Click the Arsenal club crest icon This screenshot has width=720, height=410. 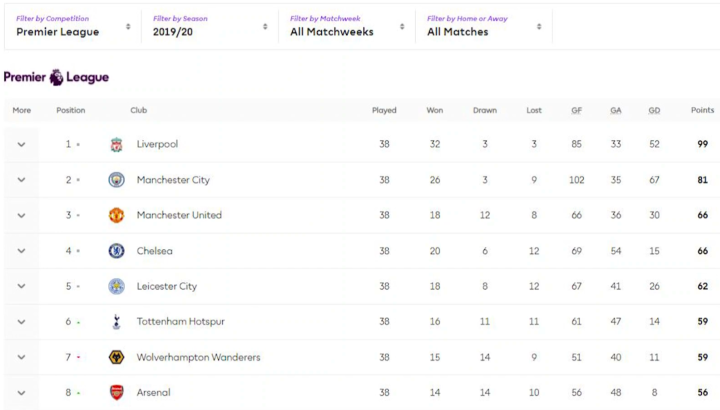117,392
